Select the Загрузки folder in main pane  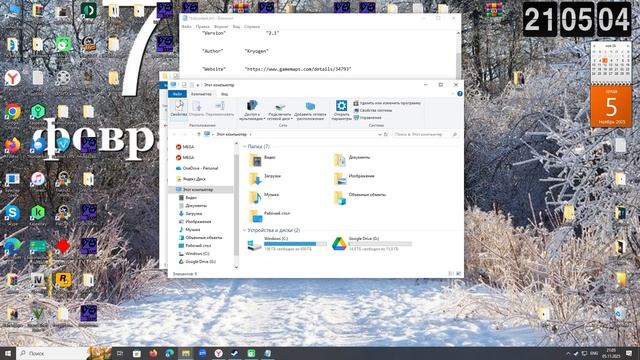(x=265, y=178)
